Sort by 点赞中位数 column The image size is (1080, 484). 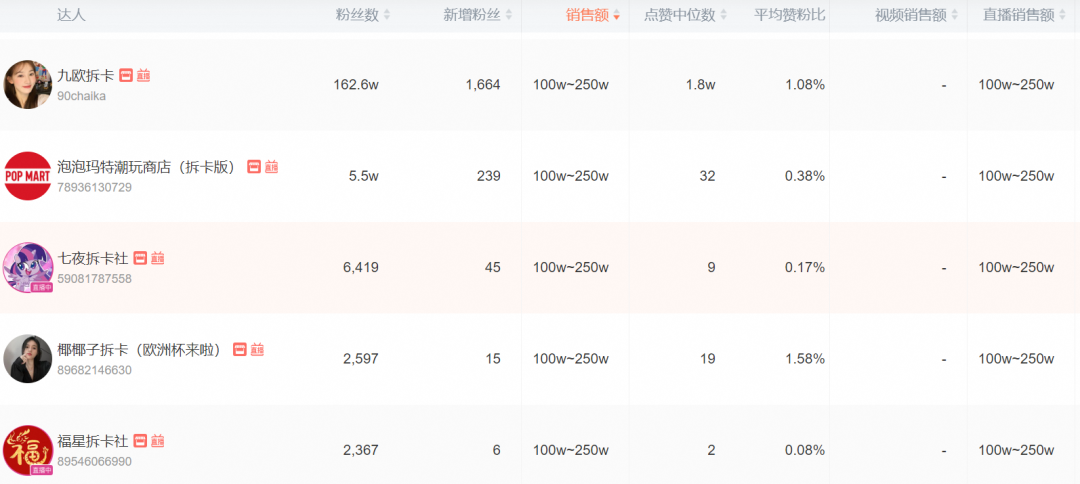[686, 15]
